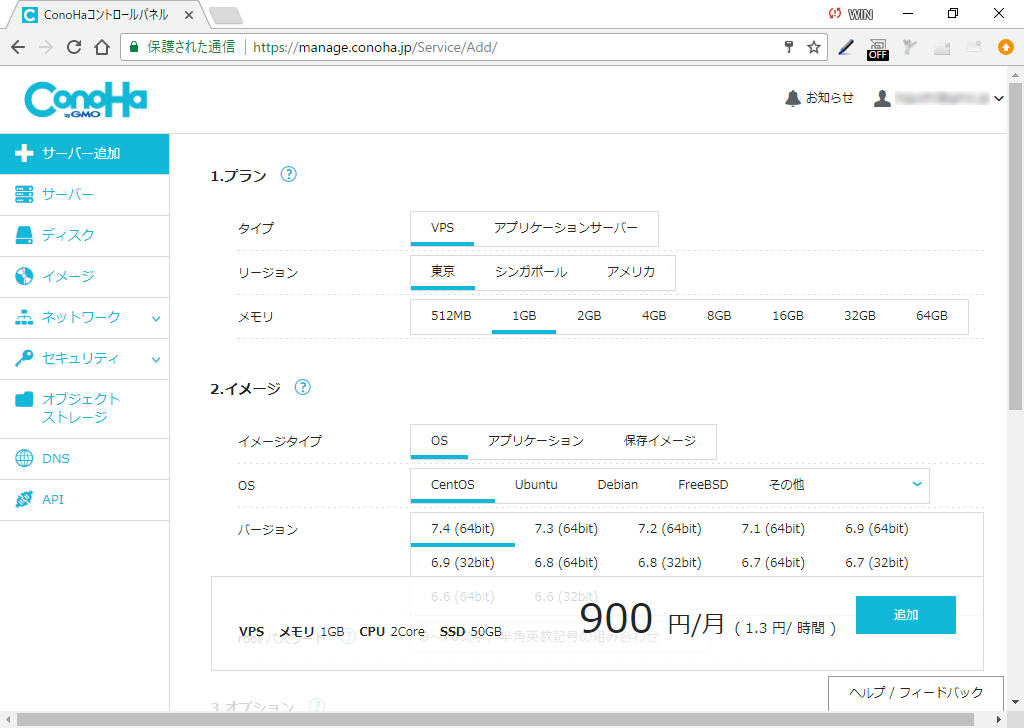Select シンガポール region
This screenshot has height=728, width=1024.
pos(531,272)
